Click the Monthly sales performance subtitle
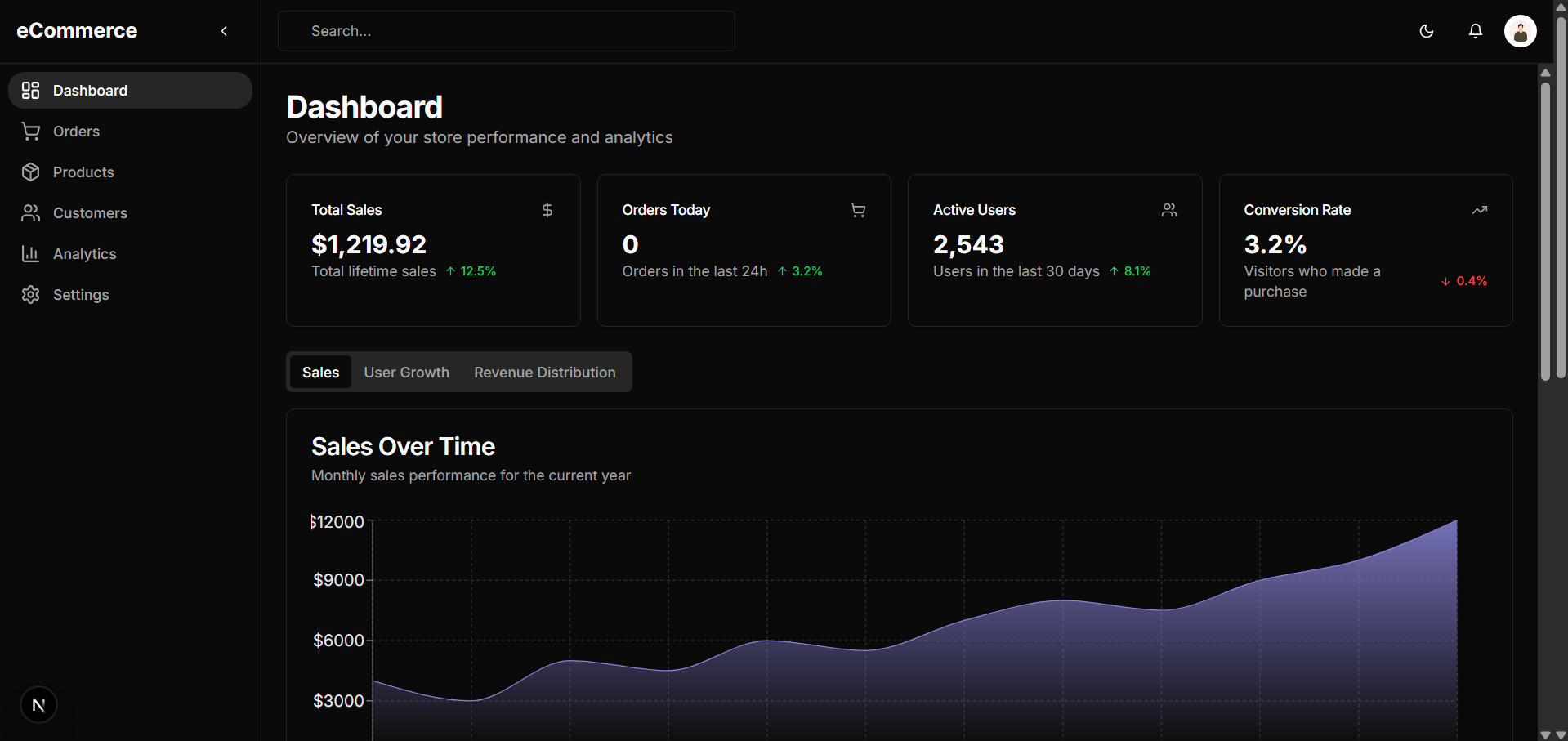Screen dimensions: 1568x741 pos(471,475)
